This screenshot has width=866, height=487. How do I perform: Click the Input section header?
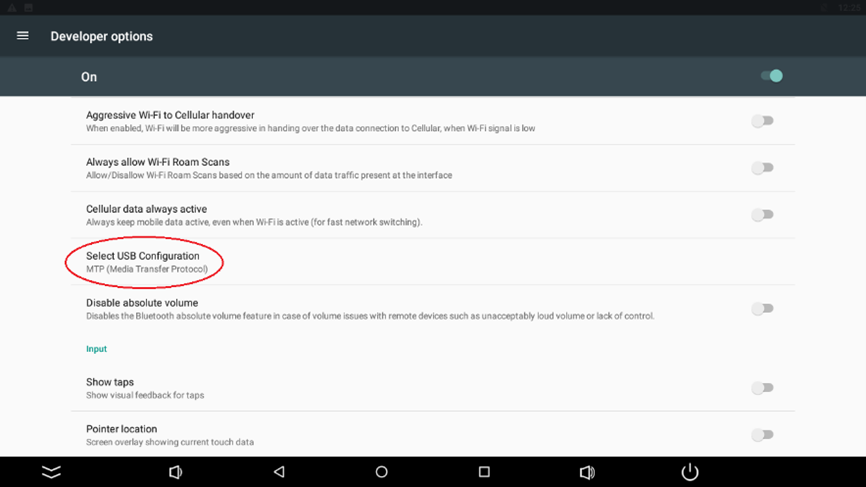tap(96, 349)
